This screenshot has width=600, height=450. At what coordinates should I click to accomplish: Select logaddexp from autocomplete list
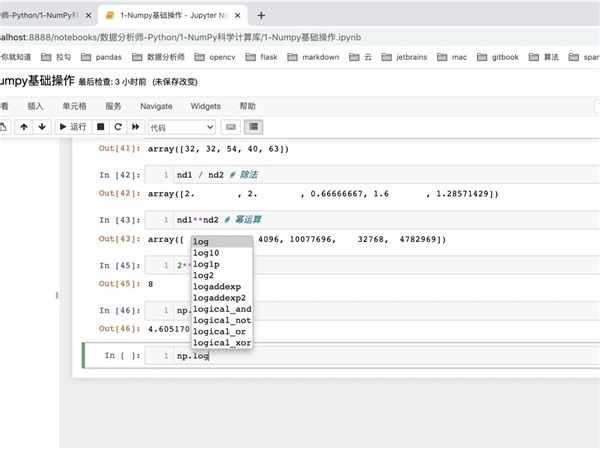point(222,287)
